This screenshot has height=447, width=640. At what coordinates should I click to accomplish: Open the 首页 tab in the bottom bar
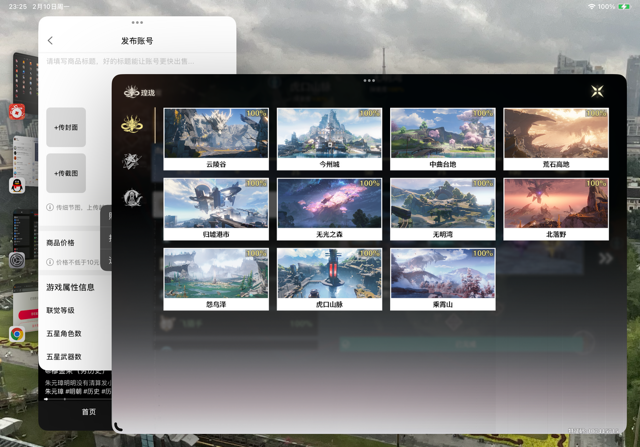tap(89, 412)
